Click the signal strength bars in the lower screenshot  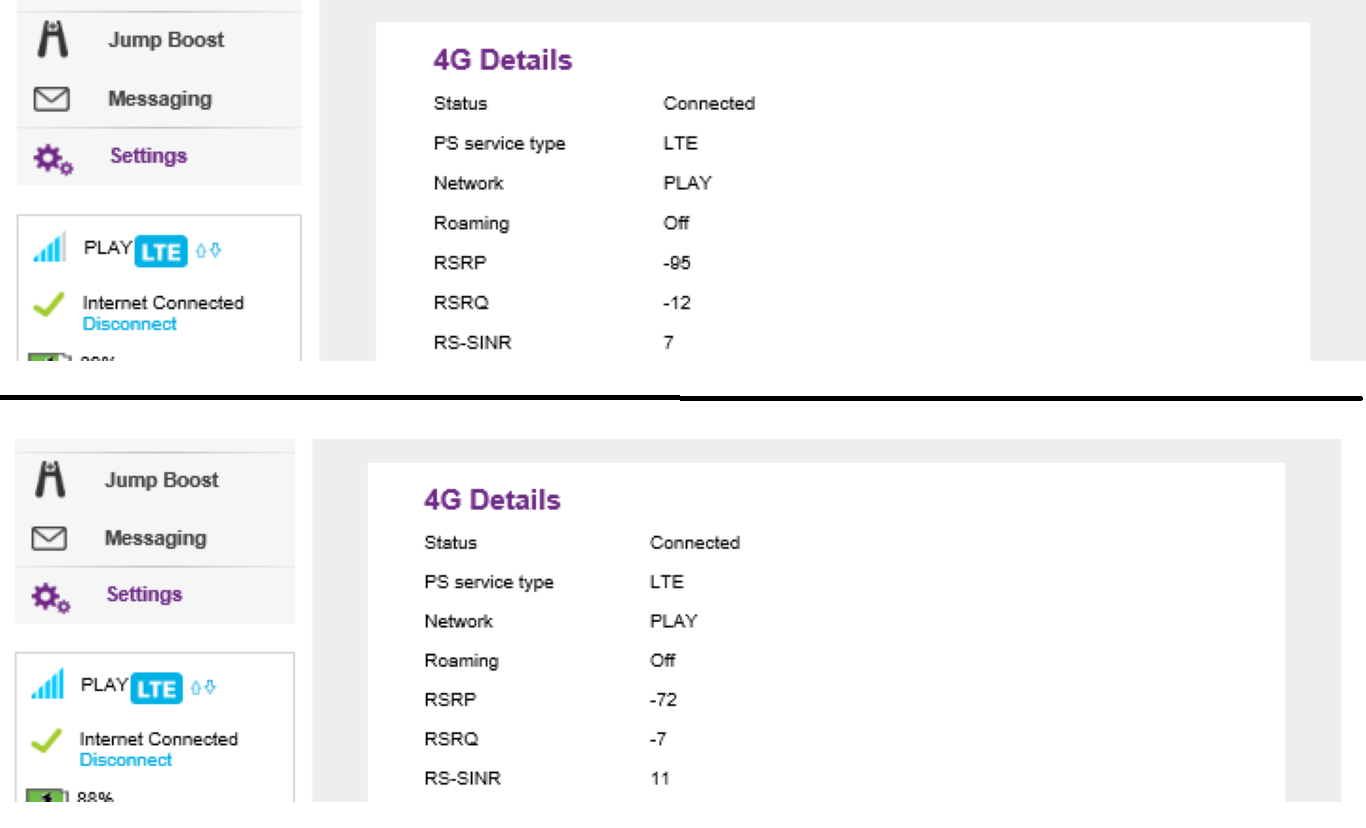tap(48, 685)
